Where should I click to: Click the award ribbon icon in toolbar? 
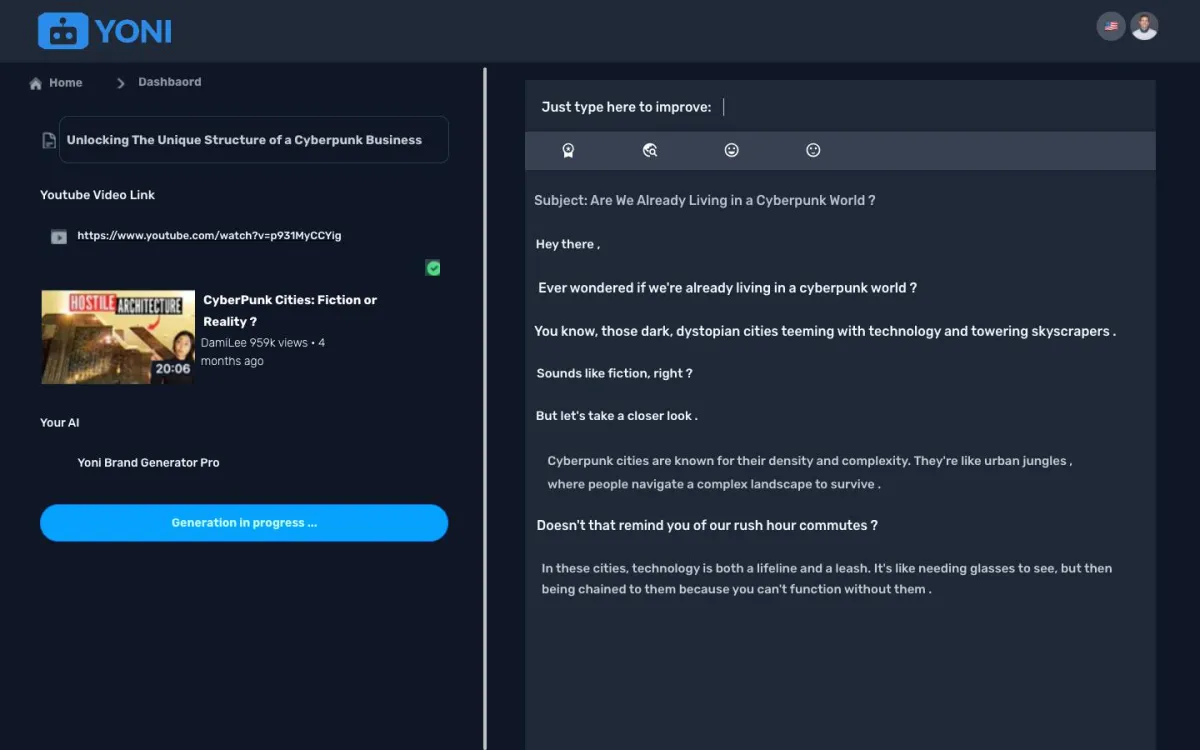[568, 150]
